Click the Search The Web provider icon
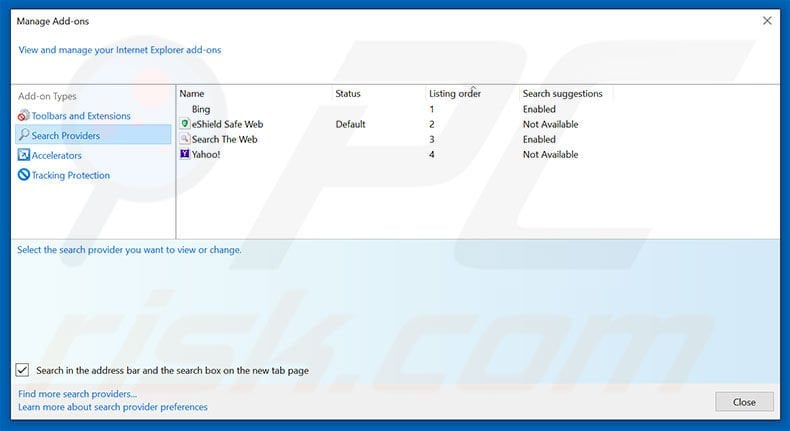The width and height of the screenshot is (790, 431). coord(185,139)
